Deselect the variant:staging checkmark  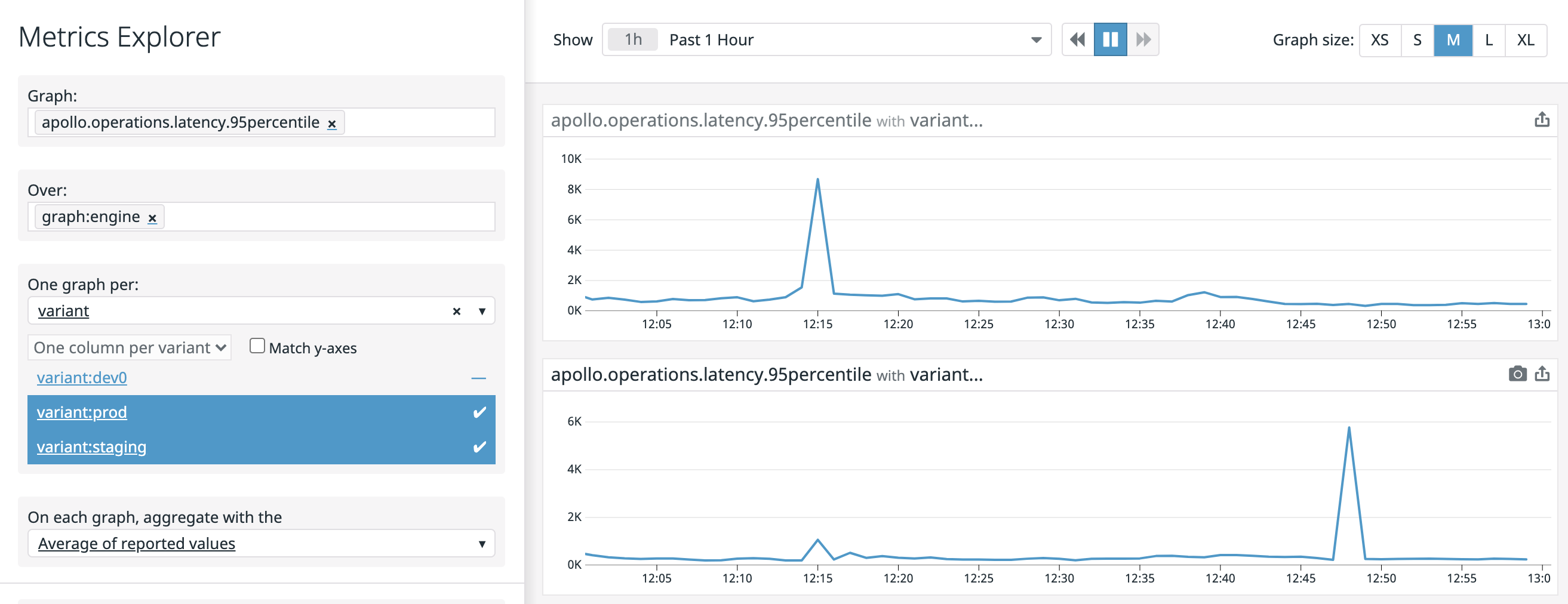click(x=478, y=447)
